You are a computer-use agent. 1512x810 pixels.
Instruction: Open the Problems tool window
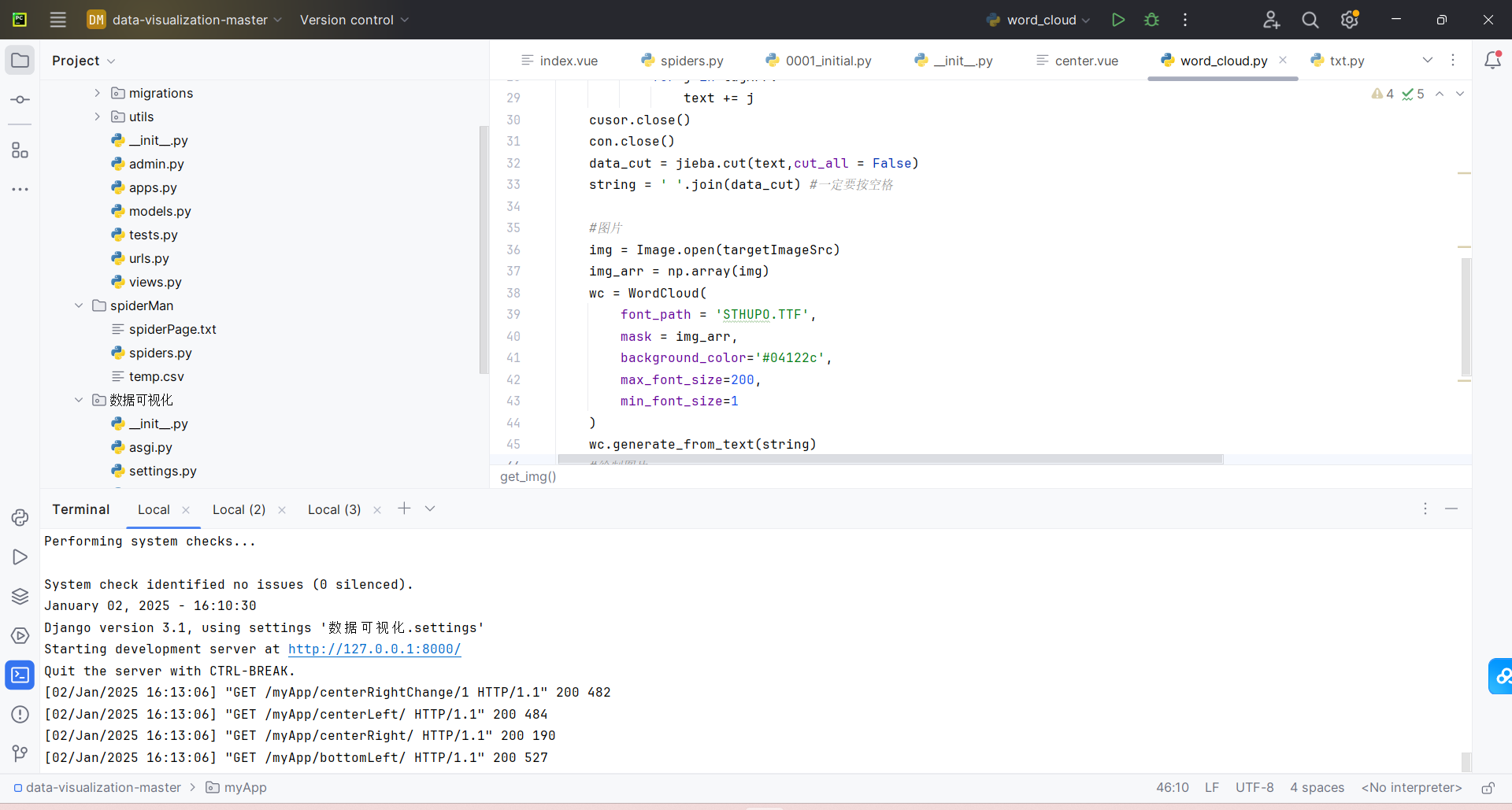[20, 714]
